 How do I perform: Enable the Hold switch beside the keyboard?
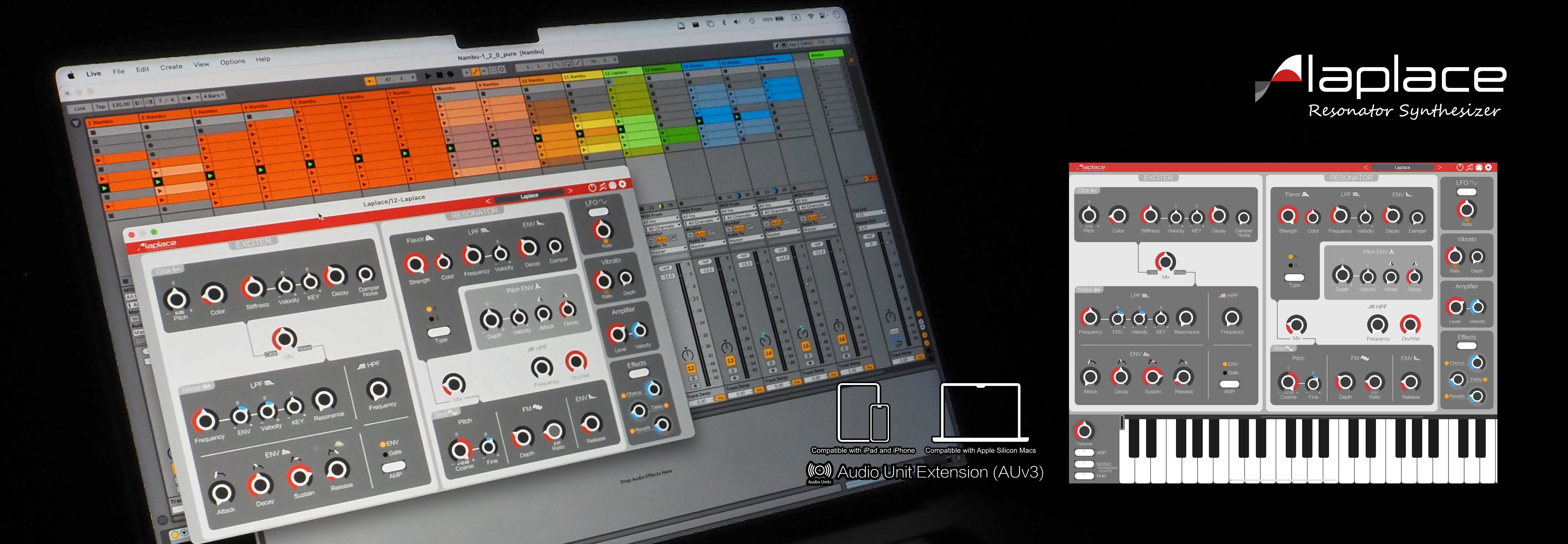(x=1084, y=476)
